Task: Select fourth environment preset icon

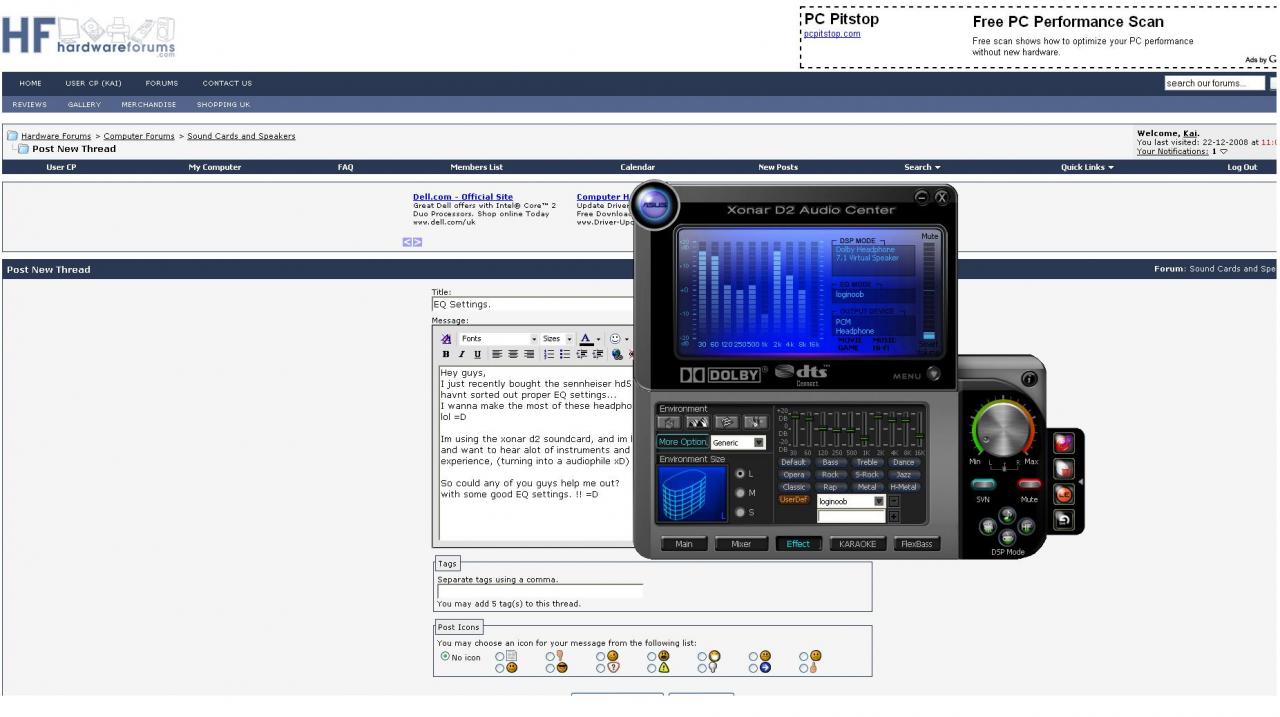Action: 755,423
